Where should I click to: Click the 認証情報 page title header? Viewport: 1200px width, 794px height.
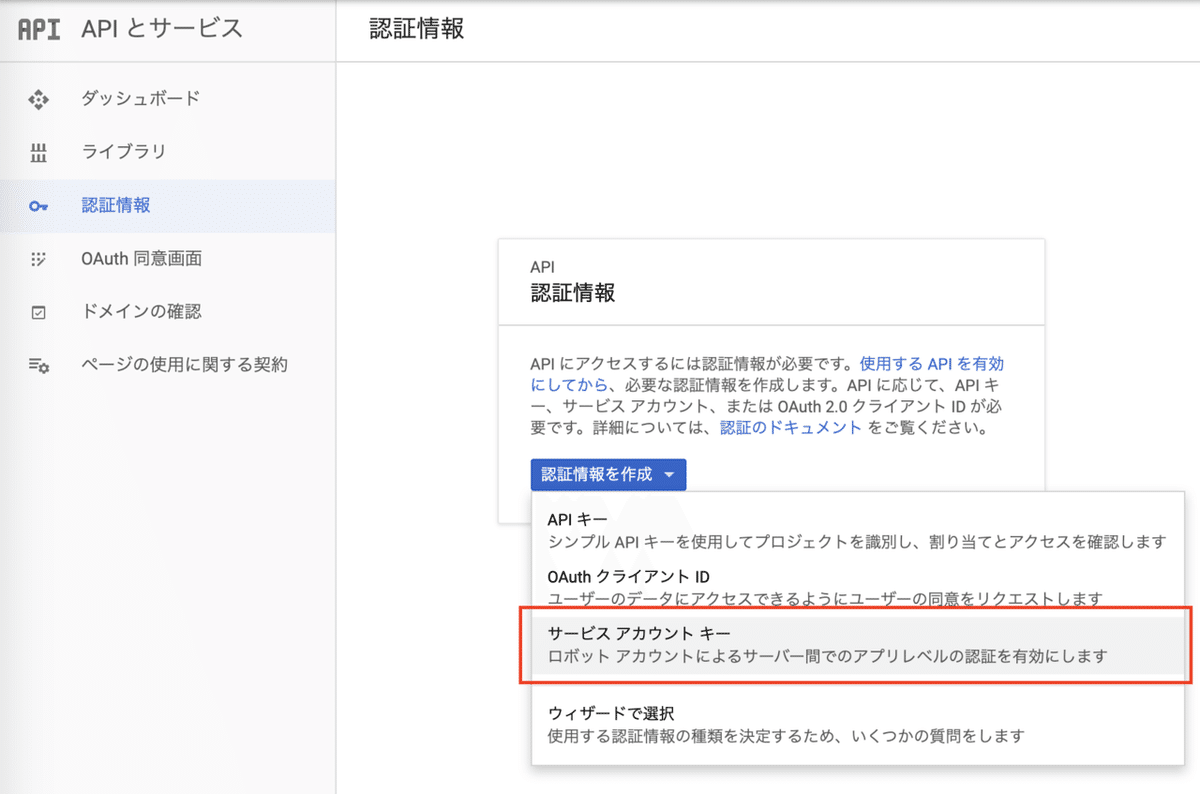[416, 30]
